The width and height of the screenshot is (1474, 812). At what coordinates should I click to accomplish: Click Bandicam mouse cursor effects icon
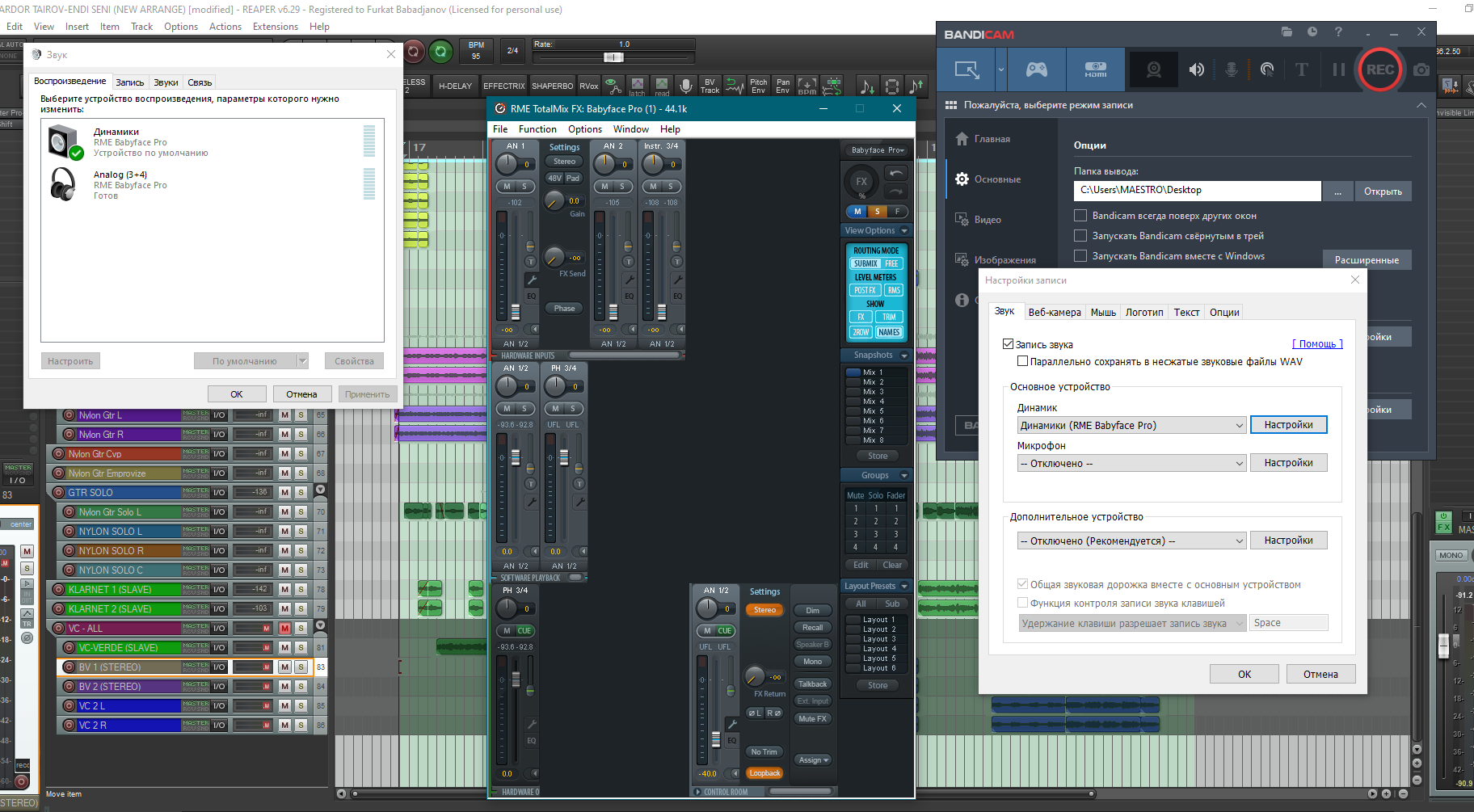[1267, 69]
